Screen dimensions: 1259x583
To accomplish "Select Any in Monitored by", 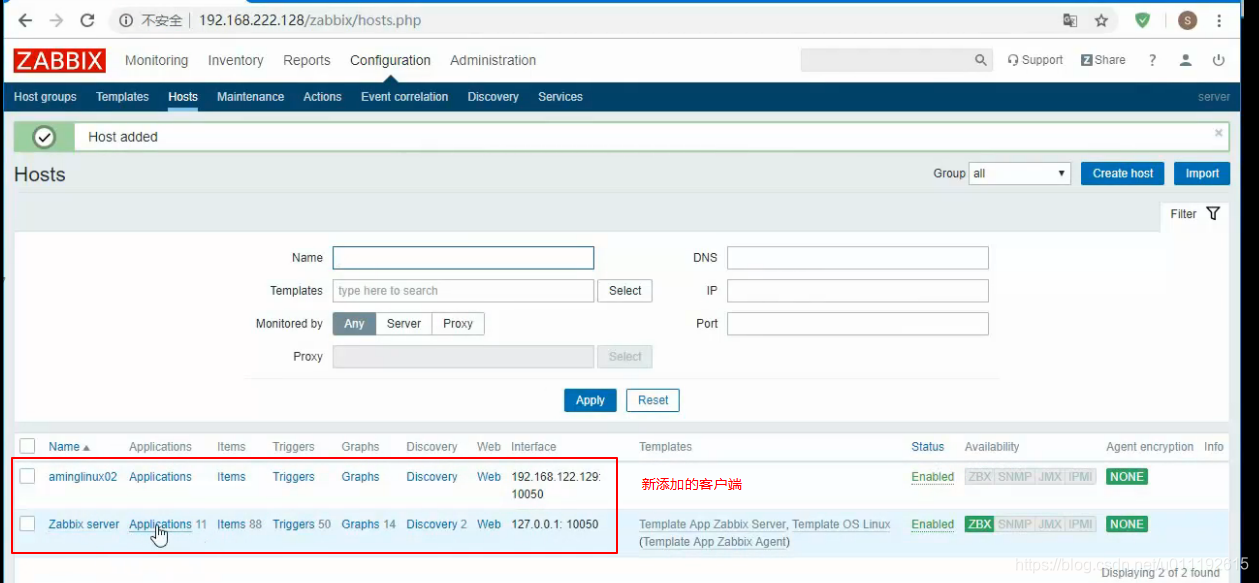I will tap(355, 324).
